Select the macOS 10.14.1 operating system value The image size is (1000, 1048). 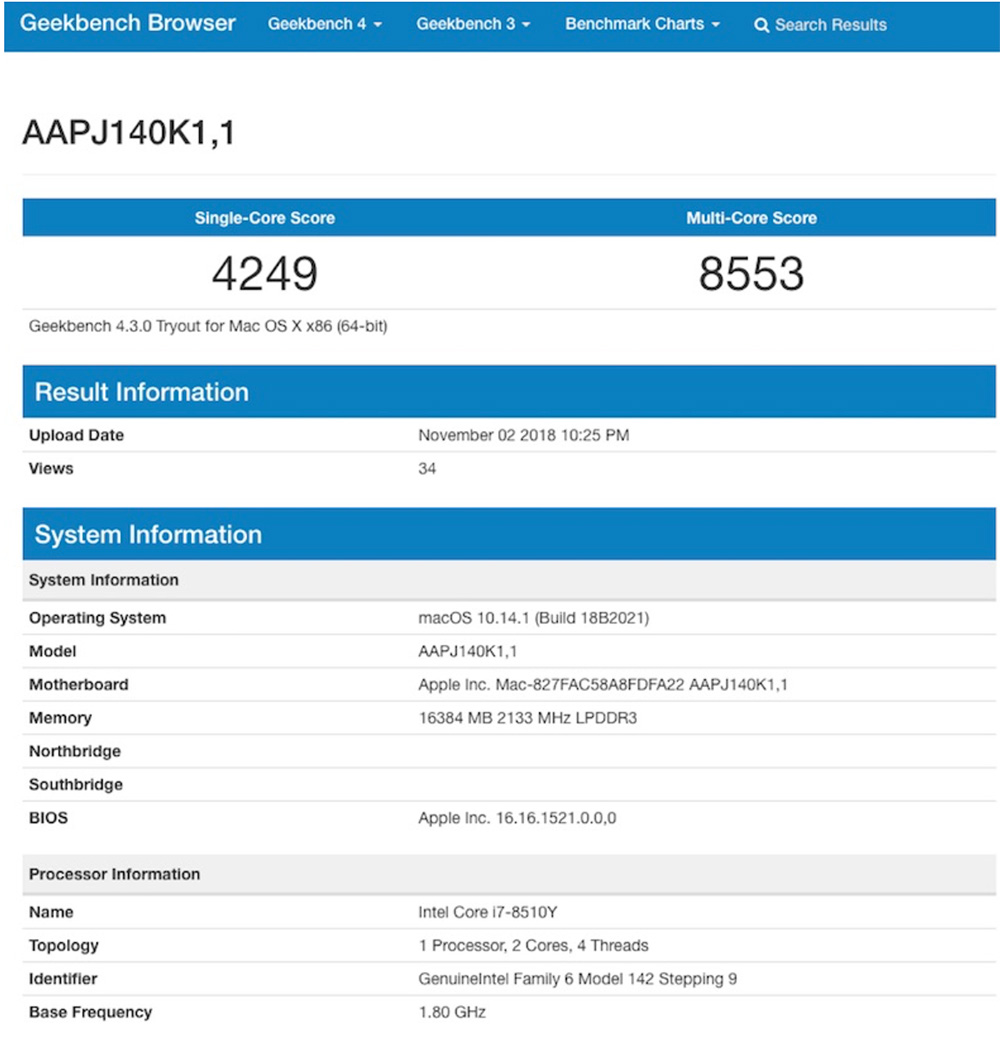coord(533,618)
